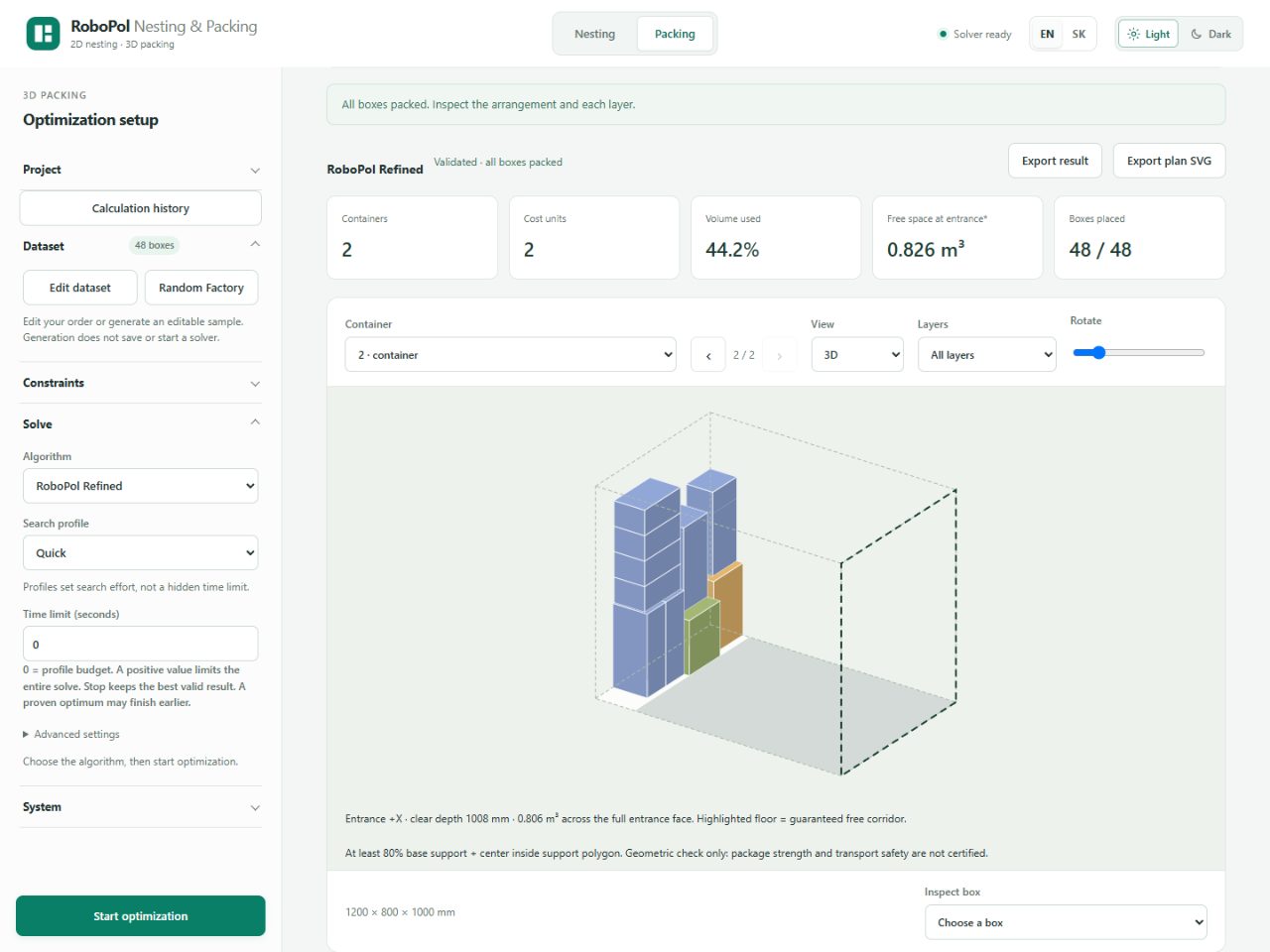Image resolution: width=1270 pixels, height=952 pixels.
Task: Click Start optimization button
Action: tap(141, 916)
